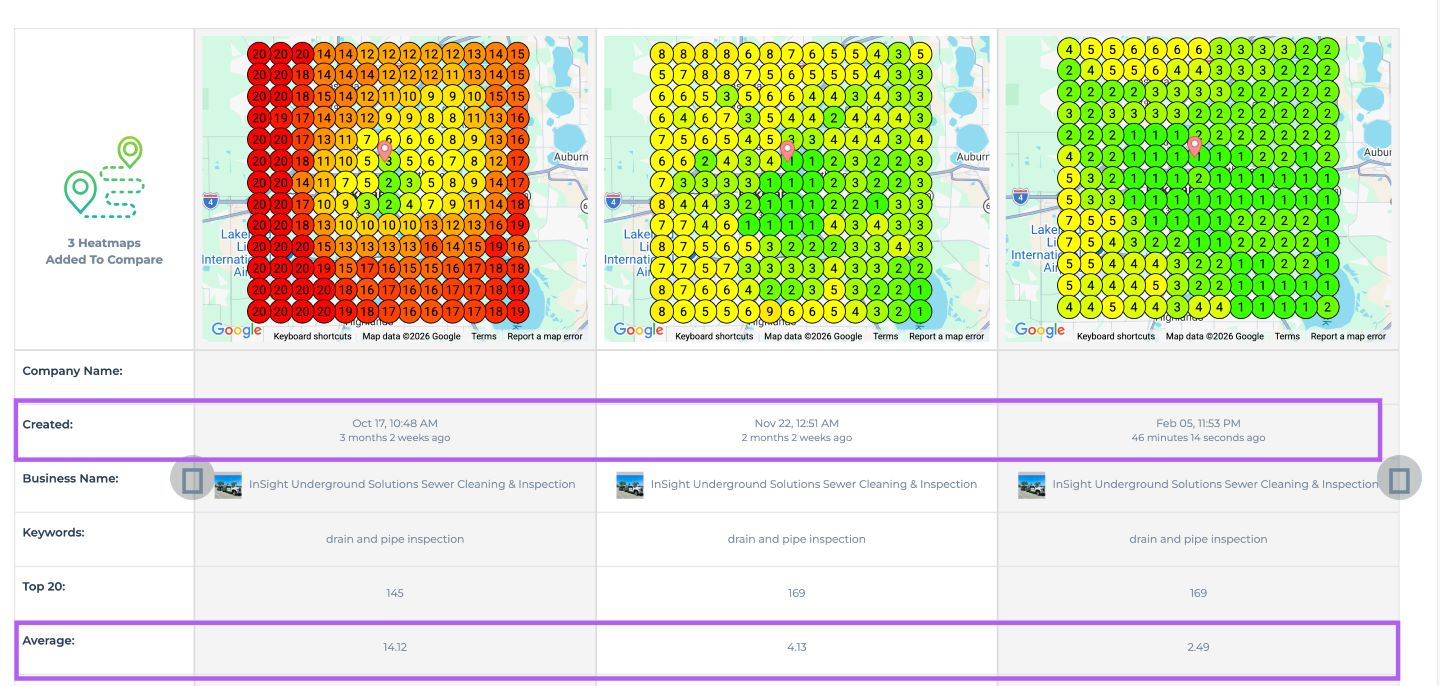Click Report a map error on the Feb 05 heatmap
Viewport: 1440px width, 686px height.
click(x=1349, y=337)
